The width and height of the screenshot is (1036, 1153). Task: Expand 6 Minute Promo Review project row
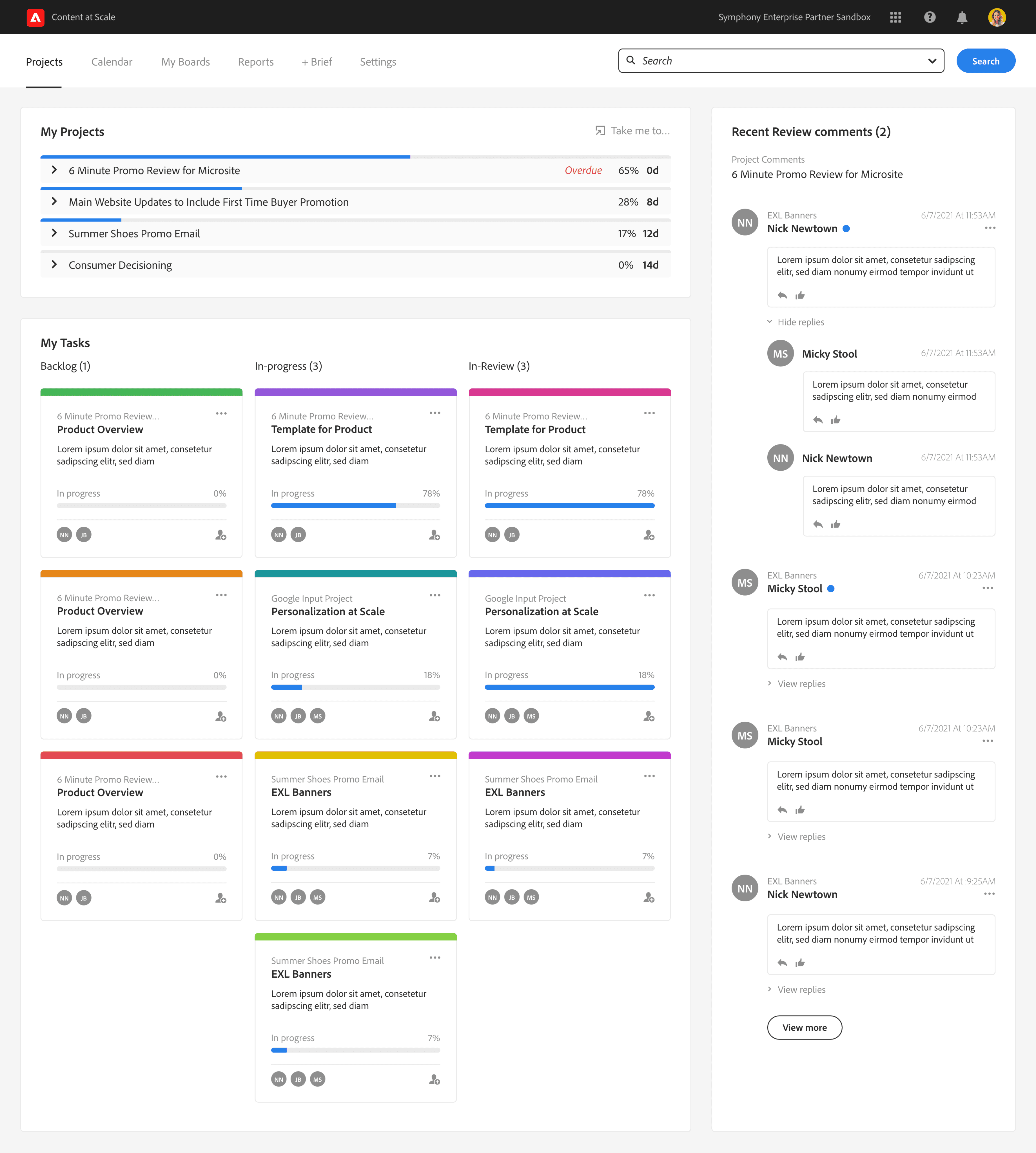54,170
